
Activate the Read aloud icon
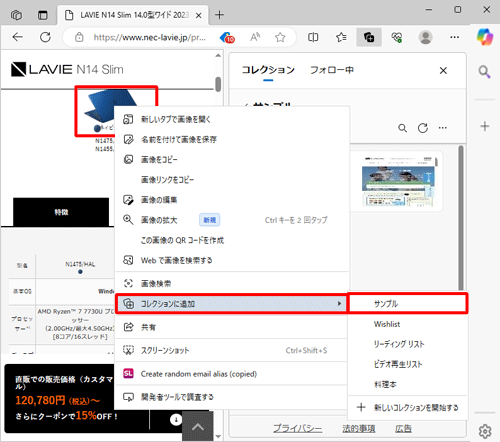(x=255, y=37)
